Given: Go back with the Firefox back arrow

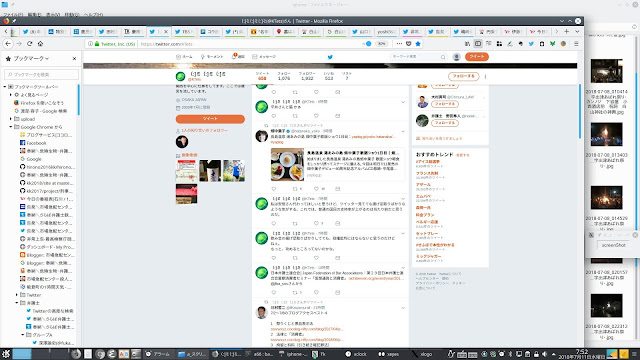Looking at the screenshot, I should point(8,44).
